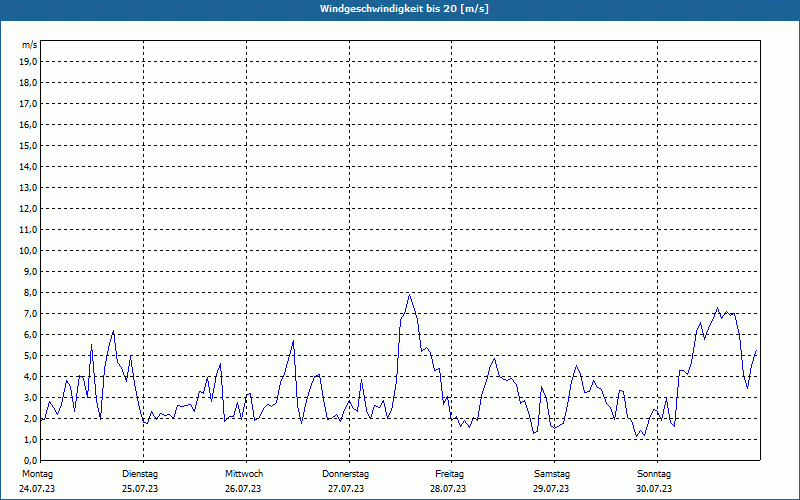
Task: Click the 17,0 y-axis label
Action: (x=28, y=104)
